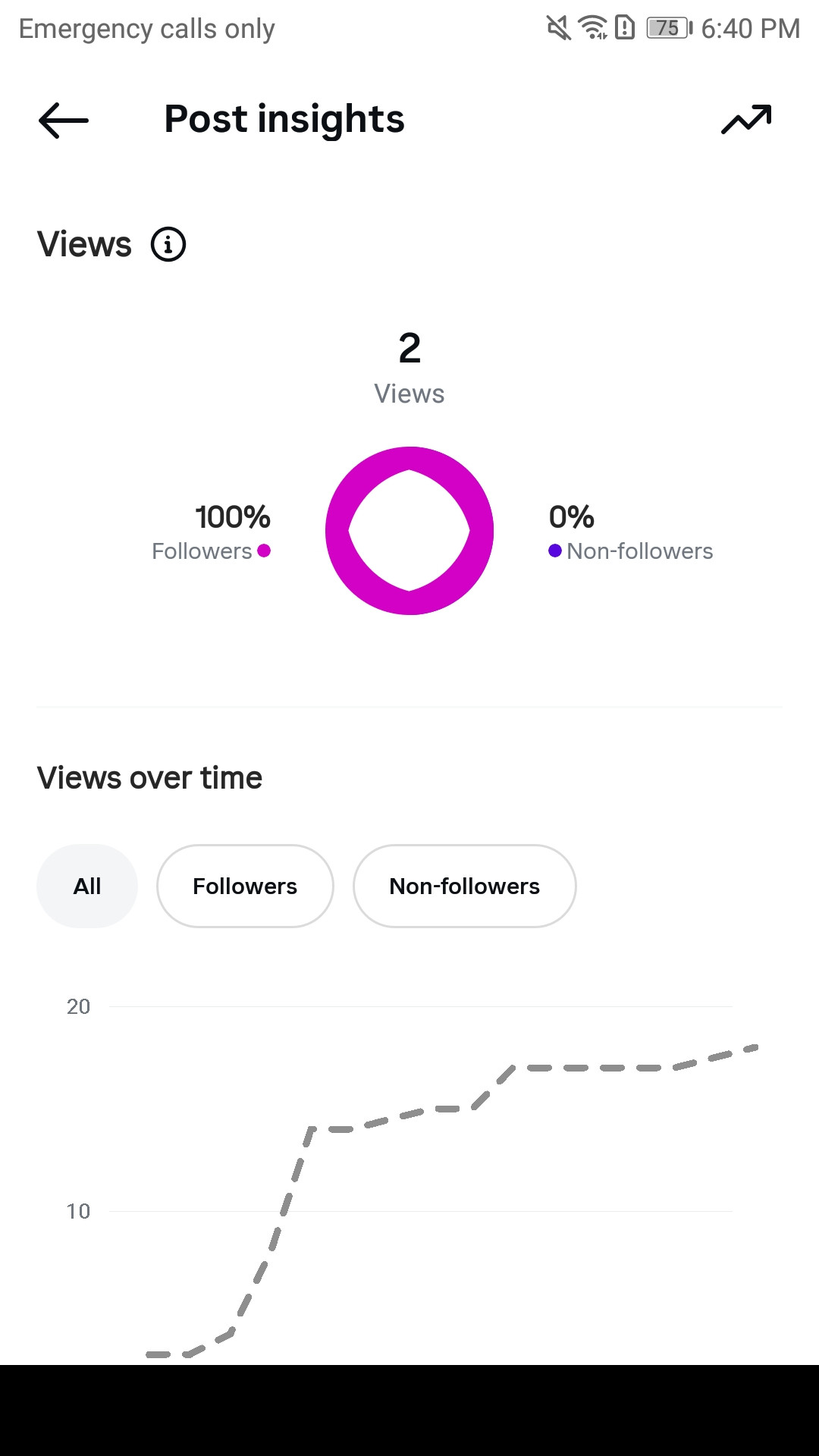The width and height of the screenshot is (819, 1456).
Task: Tap the muted sound status icon
Action: pyautogui.click(x=559, y=28)
